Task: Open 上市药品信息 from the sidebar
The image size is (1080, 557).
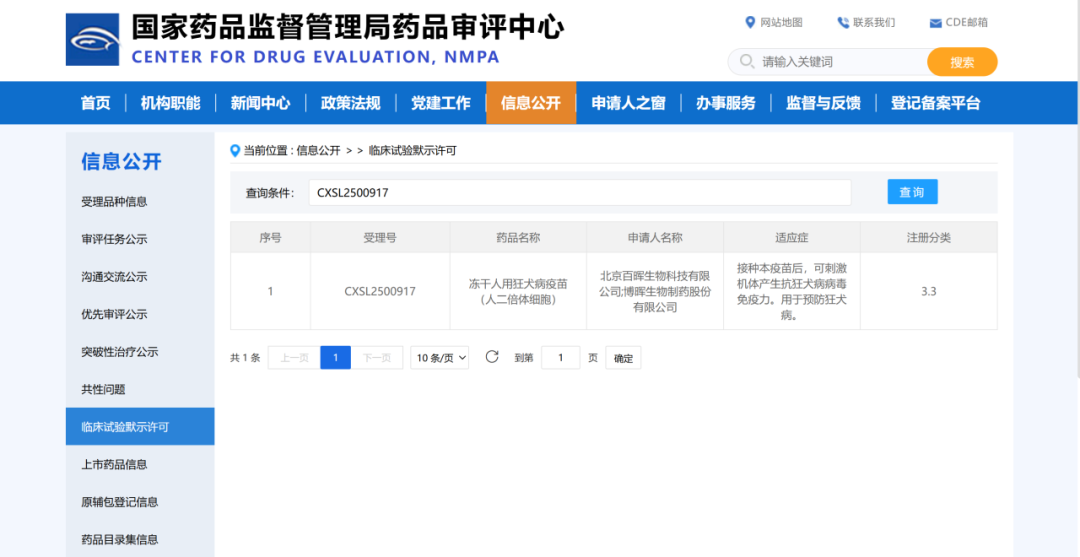Action: point(114,464)
